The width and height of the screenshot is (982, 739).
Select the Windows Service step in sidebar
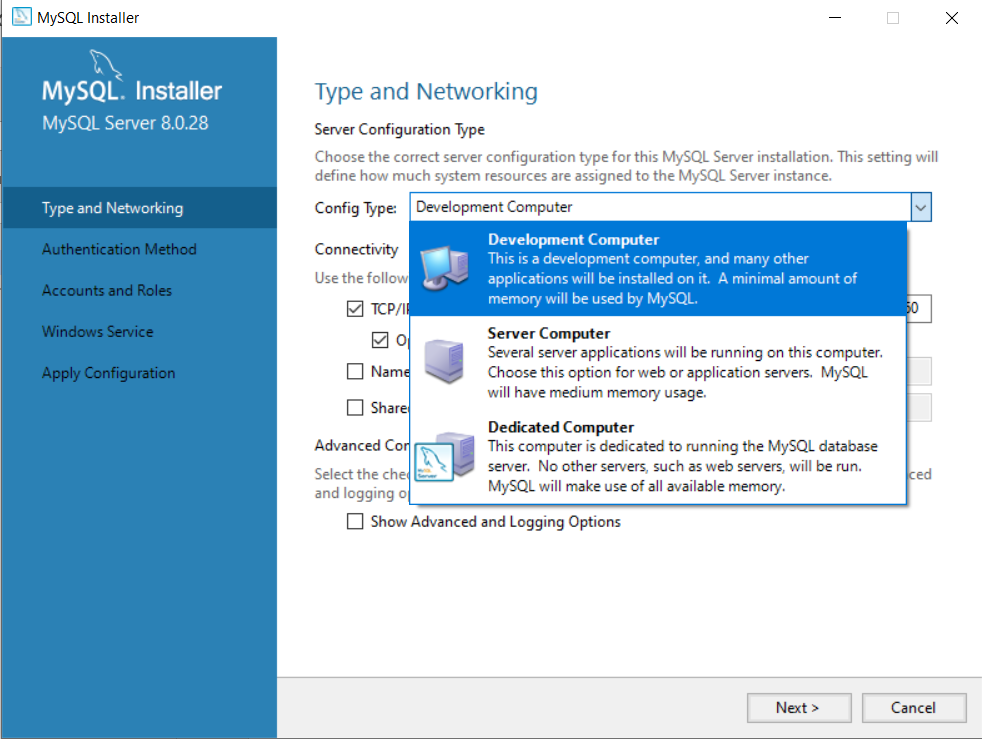click(97, 331)
